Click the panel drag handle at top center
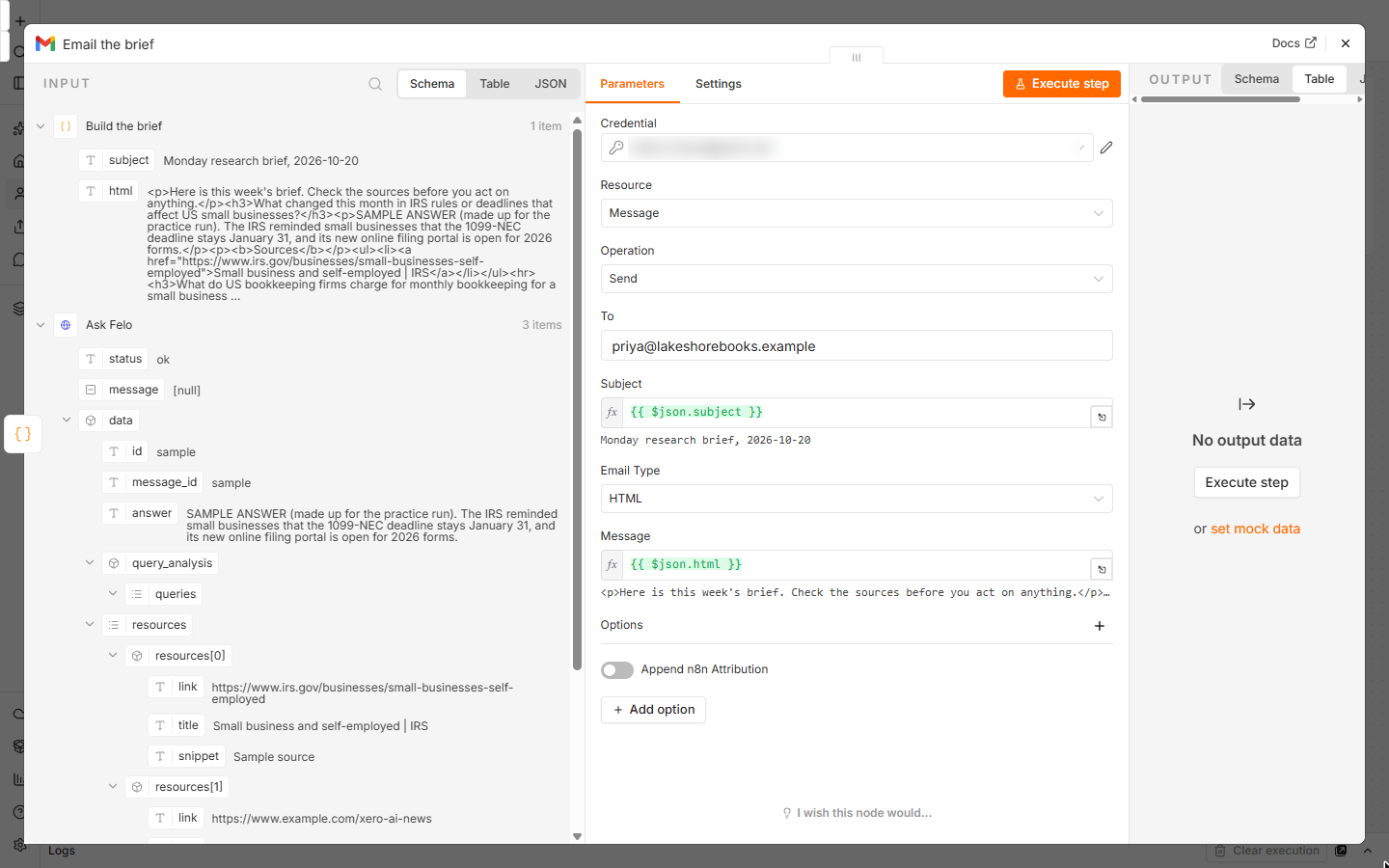The width and height of the screenshot is (1389, 868). click(x=856, y=57)
